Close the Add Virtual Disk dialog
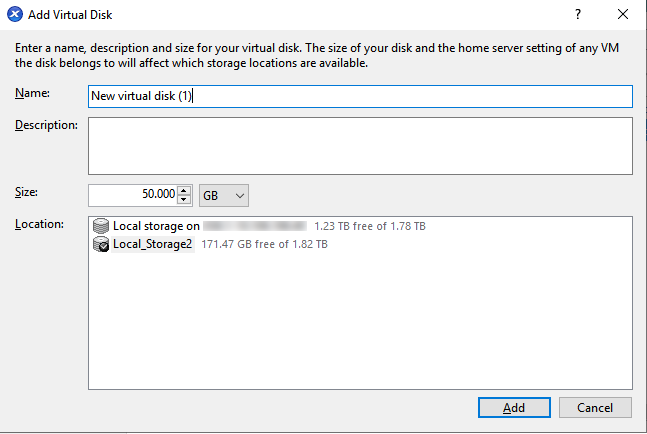This screenshot has width=647, height=434. [x=623, y=14]
